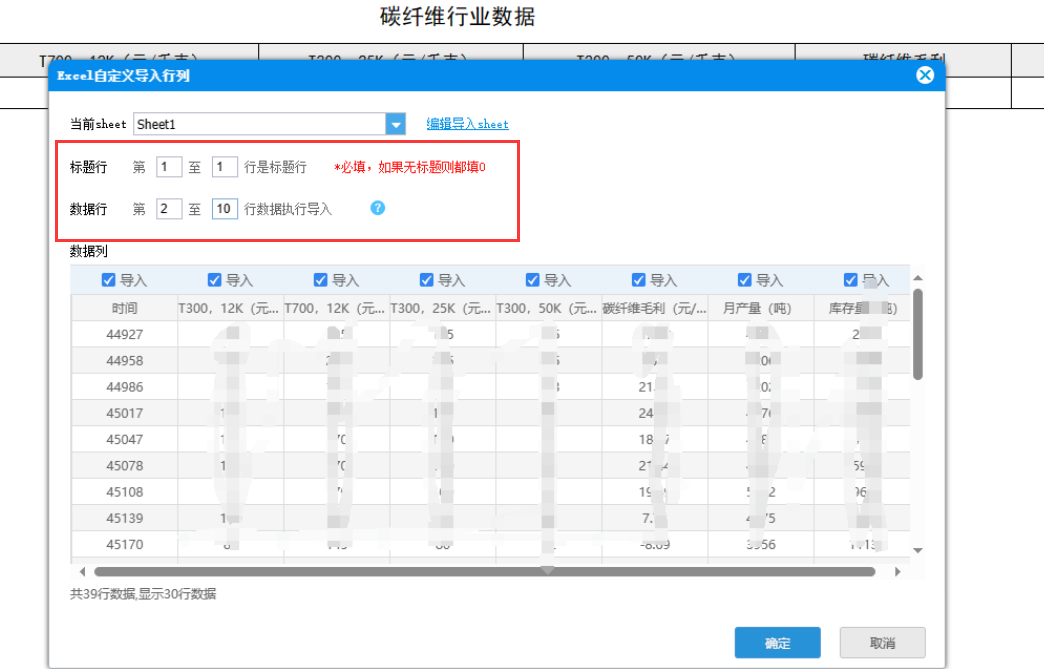Click the data row end input showing 10
Screen dimensions: 1044x669
tap(224, 209)
